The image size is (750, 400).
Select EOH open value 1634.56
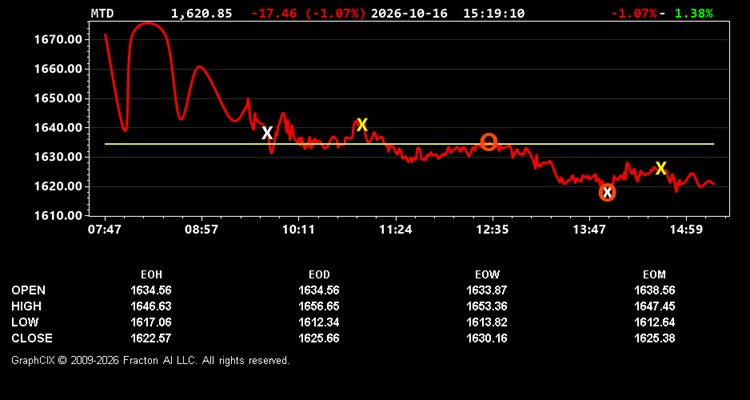click(x=151, y=290)
